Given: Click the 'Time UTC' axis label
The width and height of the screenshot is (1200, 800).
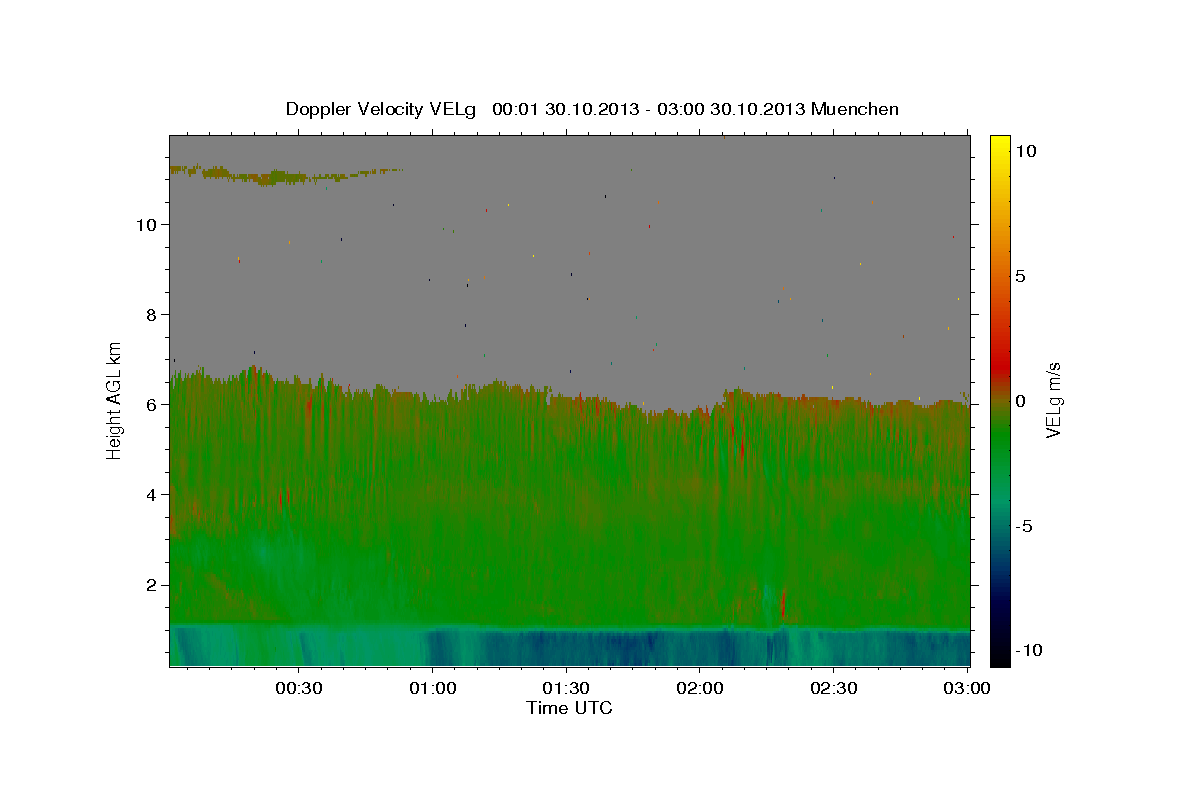Looking at the screenshot, I should (569, 708).
